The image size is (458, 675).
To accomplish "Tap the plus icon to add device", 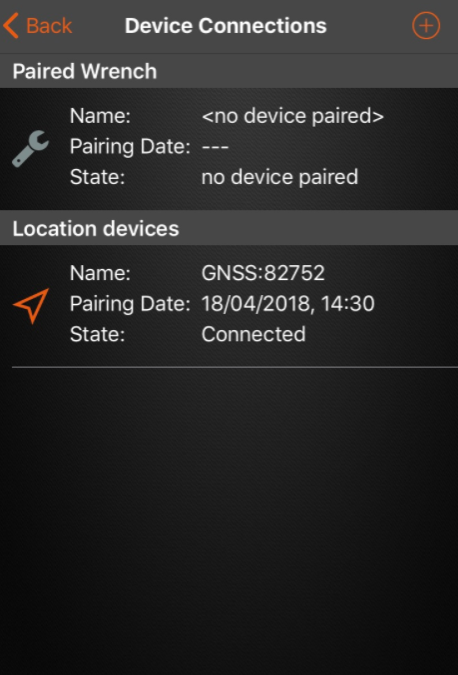I will tap(426, 26).
